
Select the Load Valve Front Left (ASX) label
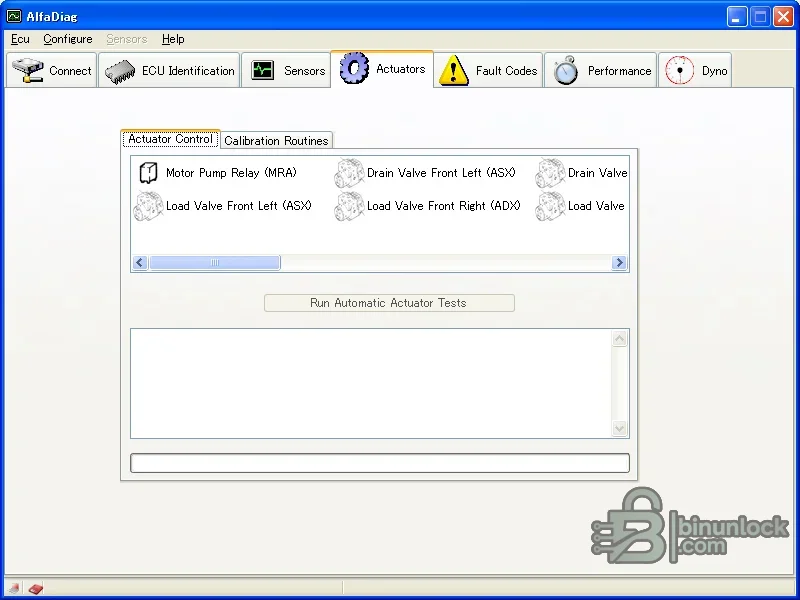pos(239,206)
